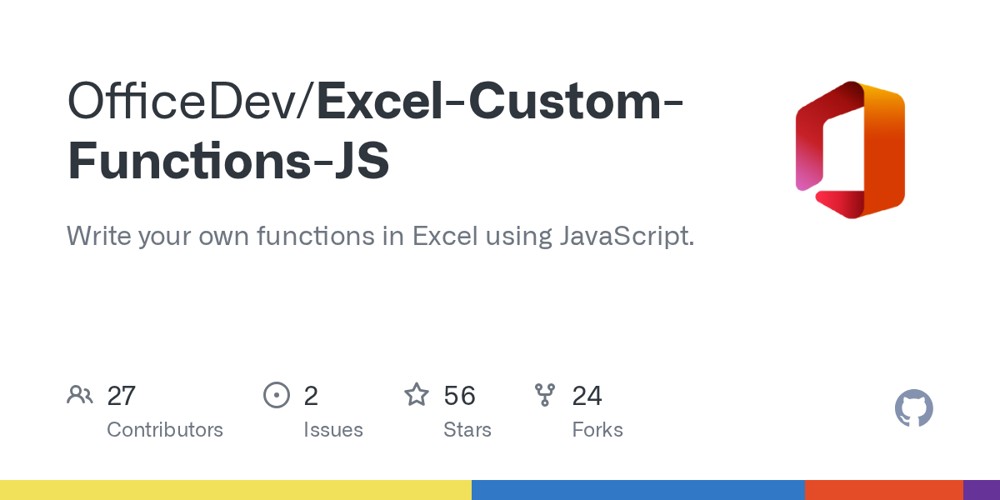
Task: Select the fork icon beside 24
Action: (545, 395)
